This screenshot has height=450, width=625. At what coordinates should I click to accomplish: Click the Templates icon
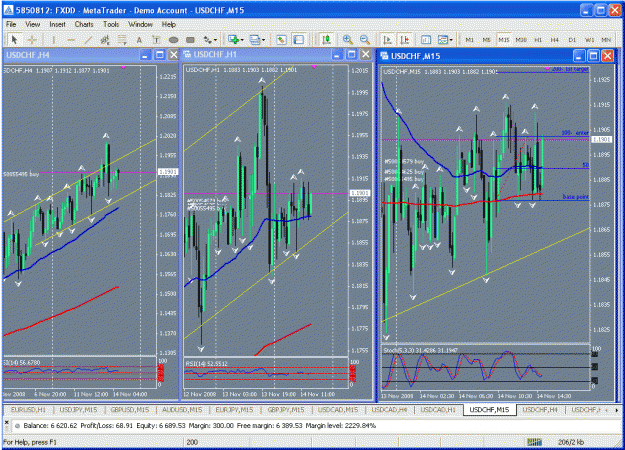pyautogui.click(x=442, y=39)
